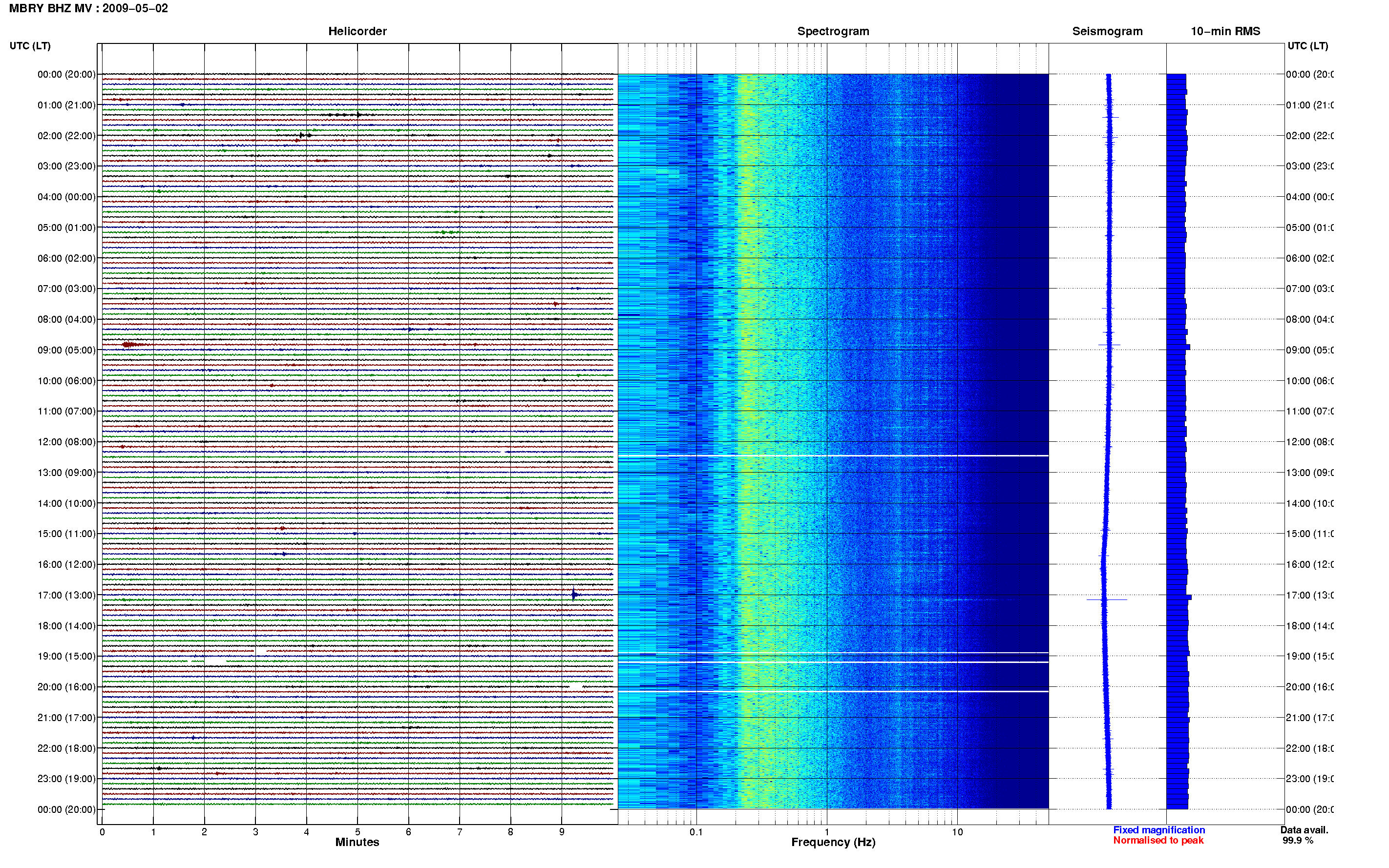Image resolution: width=1389 pixels, height=868 pixels.
Task: Select left time label "07:00 (03:00)"
Action: pos(66,289)
